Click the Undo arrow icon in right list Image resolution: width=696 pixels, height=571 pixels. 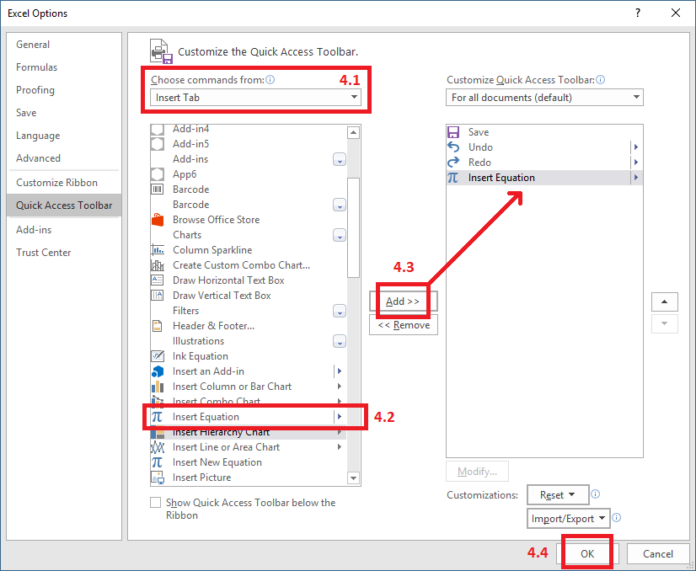[453, 147]
